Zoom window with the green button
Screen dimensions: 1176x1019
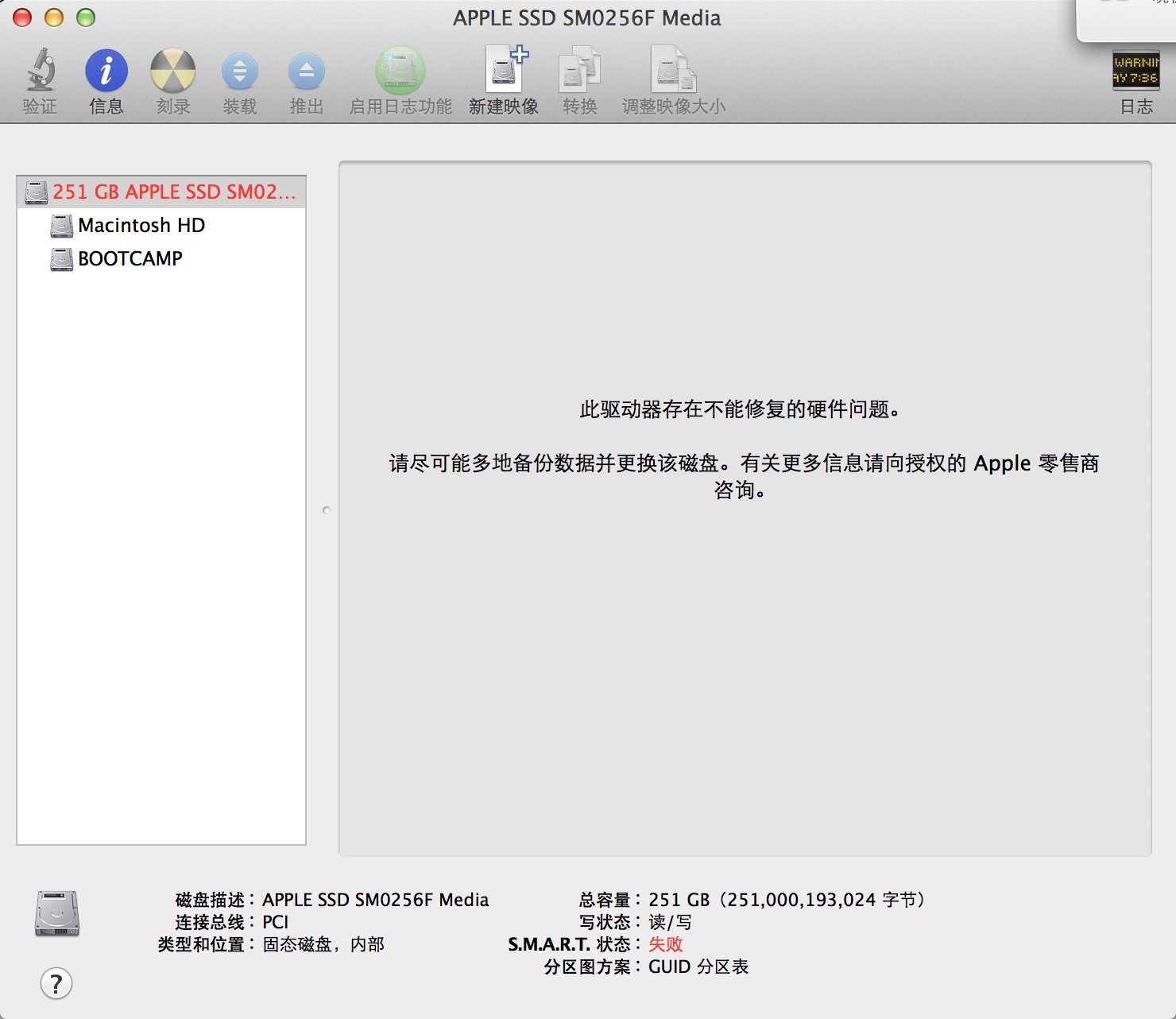point(86,17)
